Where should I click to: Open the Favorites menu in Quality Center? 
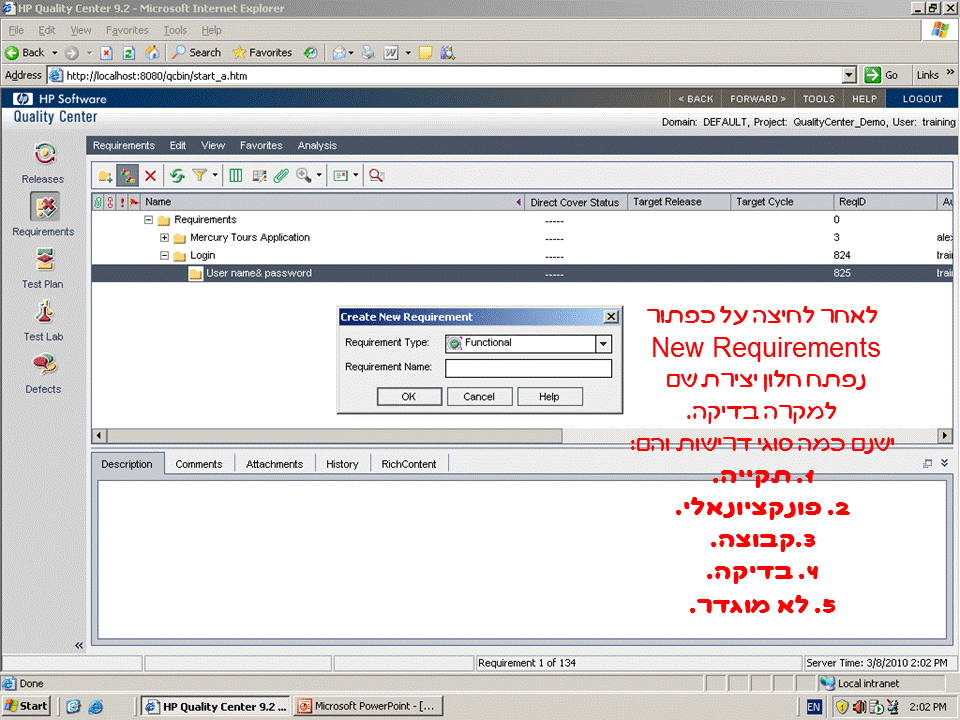coord(261,146)
